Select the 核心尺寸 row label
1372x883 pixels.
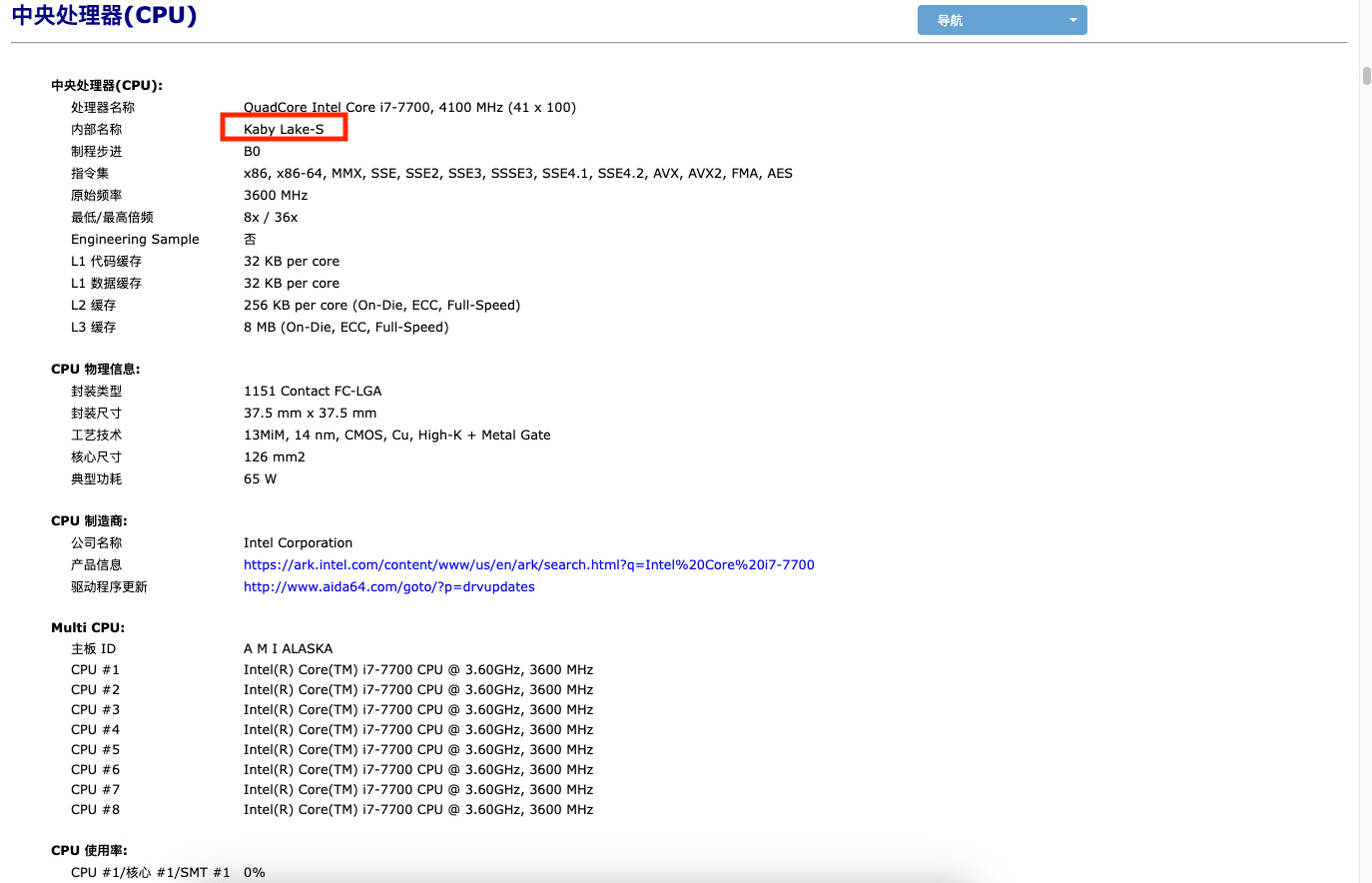click(x=96, y=456)
